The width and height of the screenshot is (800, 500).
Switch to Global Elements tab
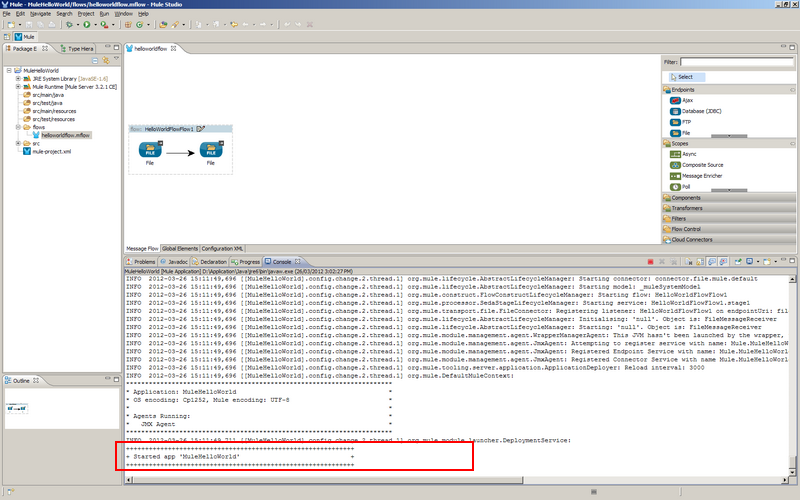[180, 248]
